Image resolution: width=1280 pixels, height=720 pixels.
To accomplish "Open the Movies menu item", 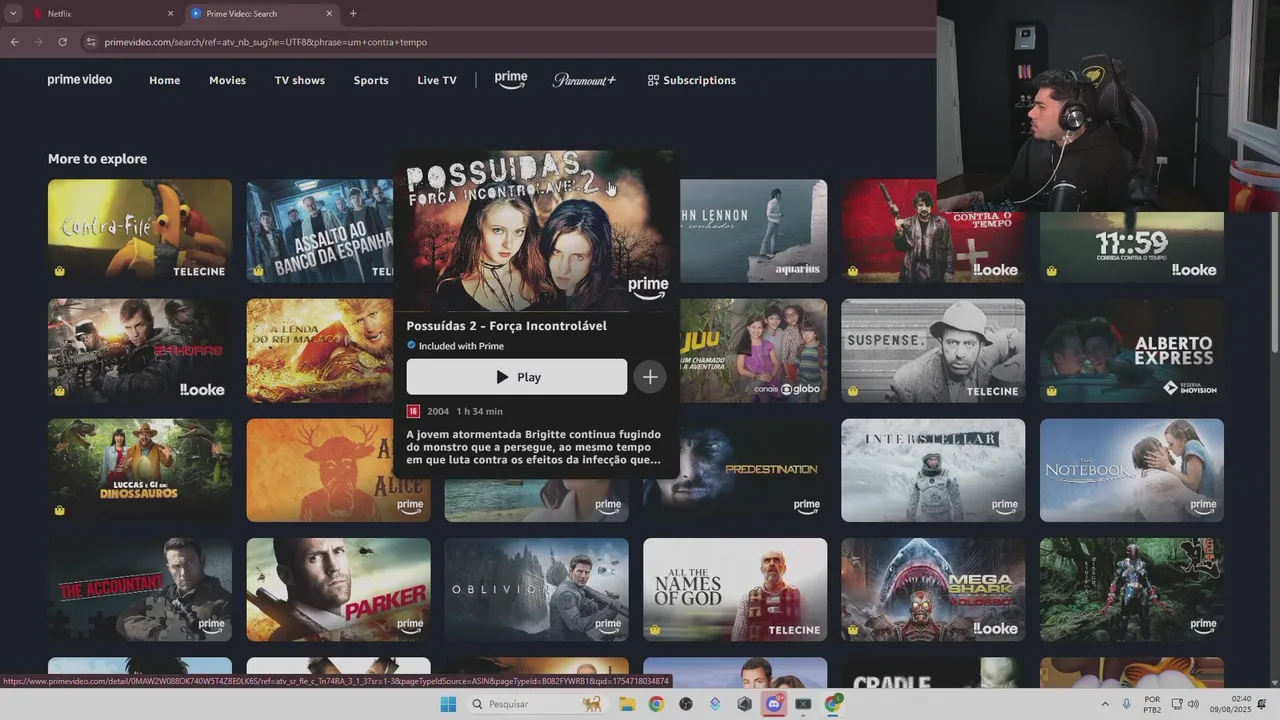I will point(227,80).
